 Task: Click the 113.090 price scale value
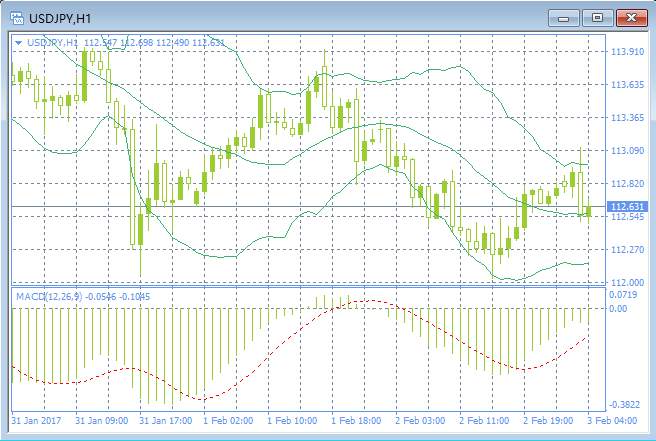627,150
